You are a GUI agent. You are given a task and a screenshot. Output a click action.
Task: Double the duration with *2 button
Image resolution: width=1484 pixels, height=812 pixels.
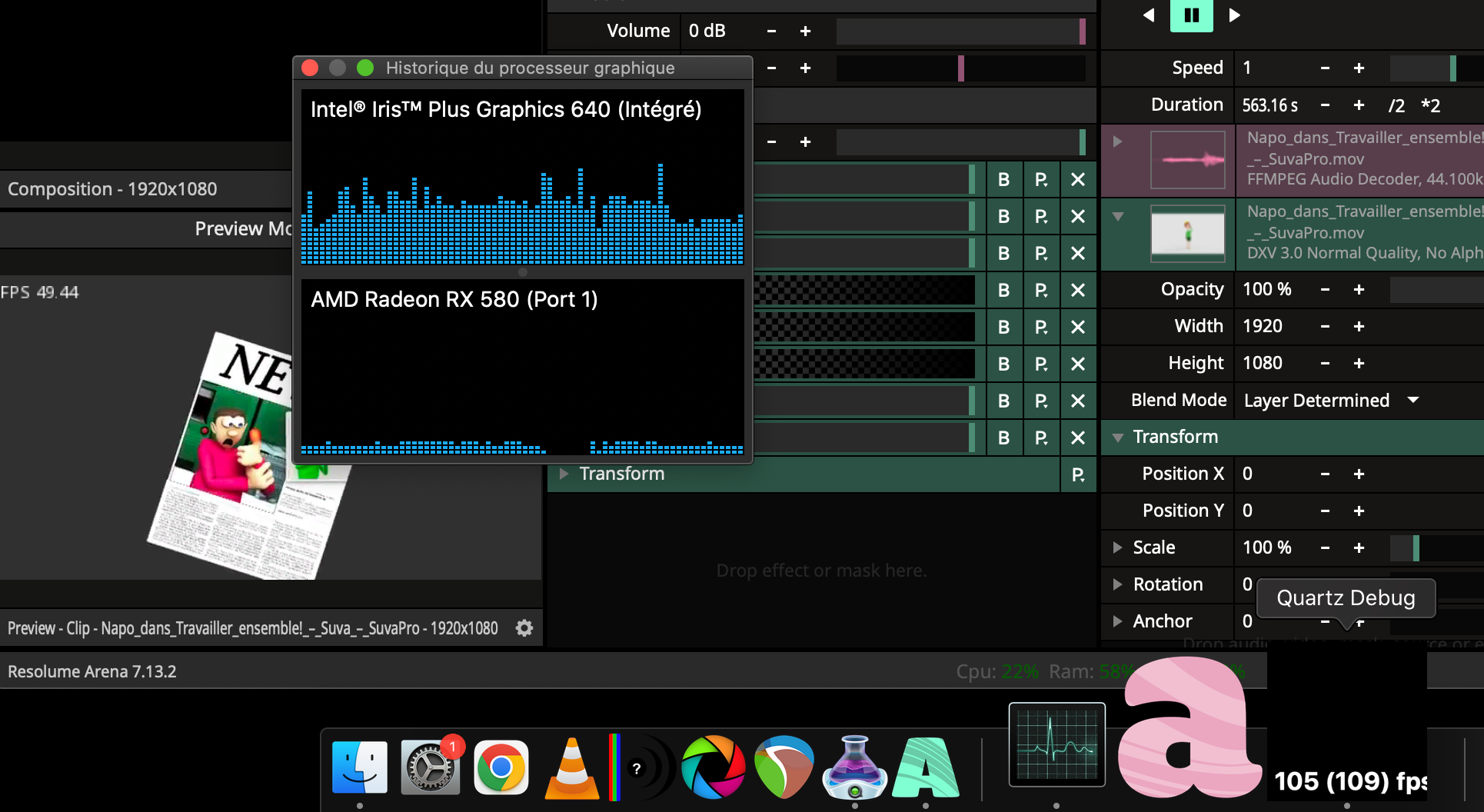1430,105
